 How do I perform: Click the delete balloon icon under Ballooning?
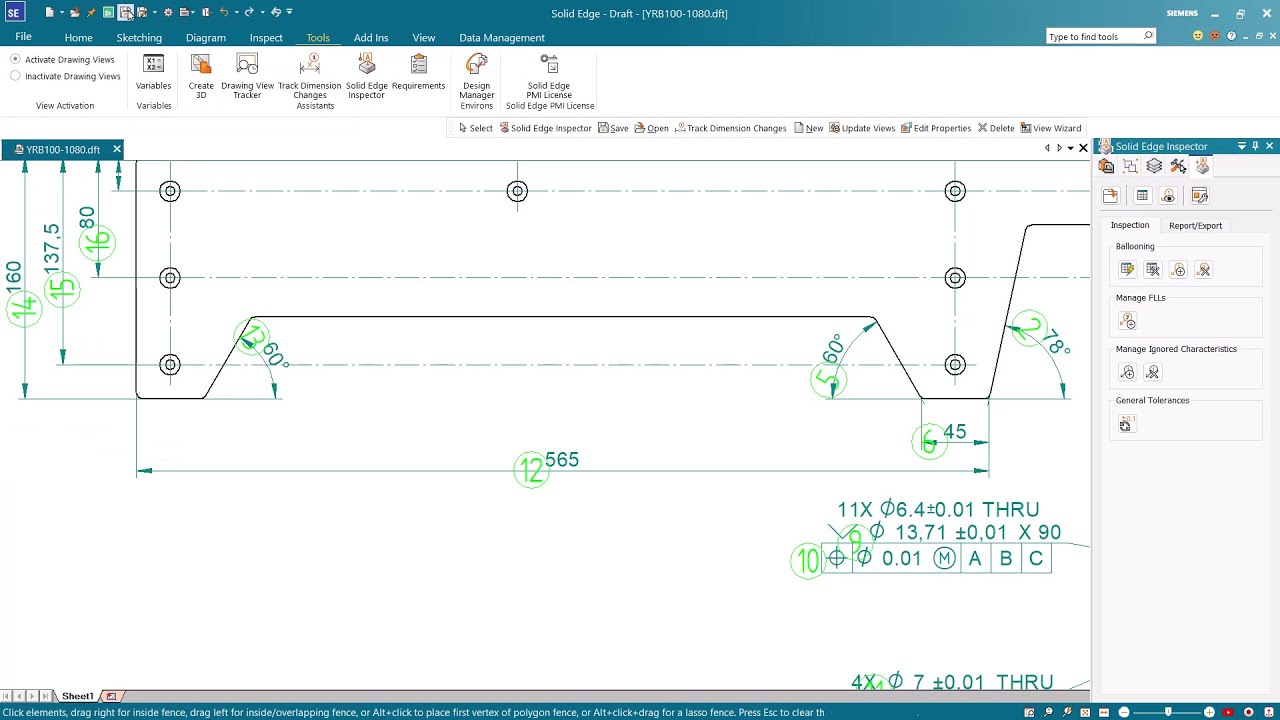1203,269
